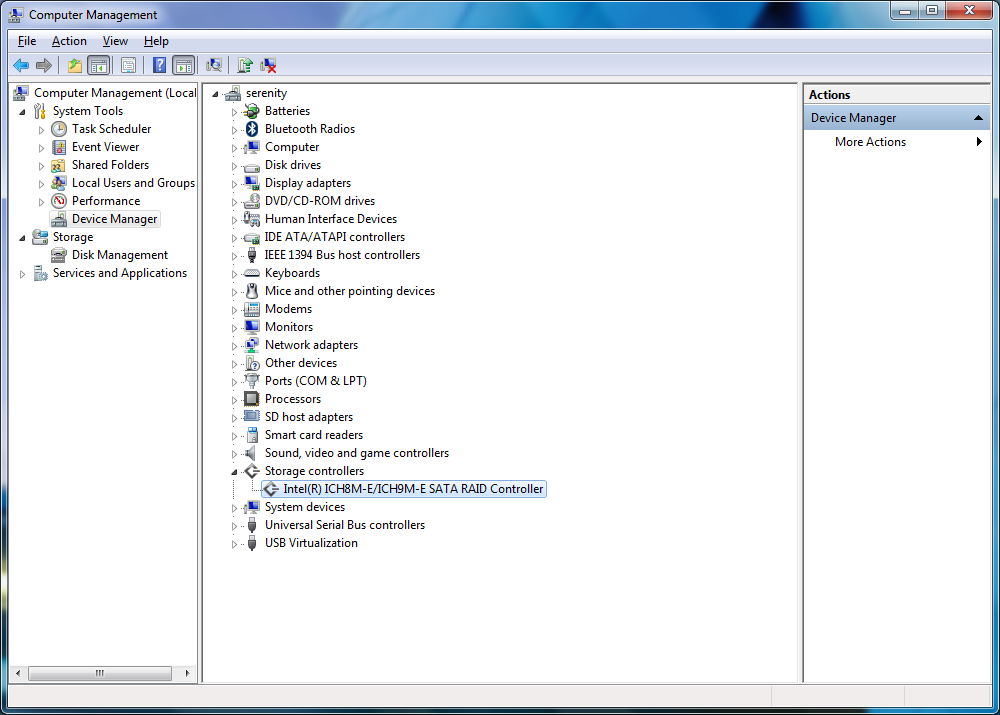The width and height of the screenshot is (1000, 715).
Task: Click the Task Scheduler clock icon
Action: (59, 129)
